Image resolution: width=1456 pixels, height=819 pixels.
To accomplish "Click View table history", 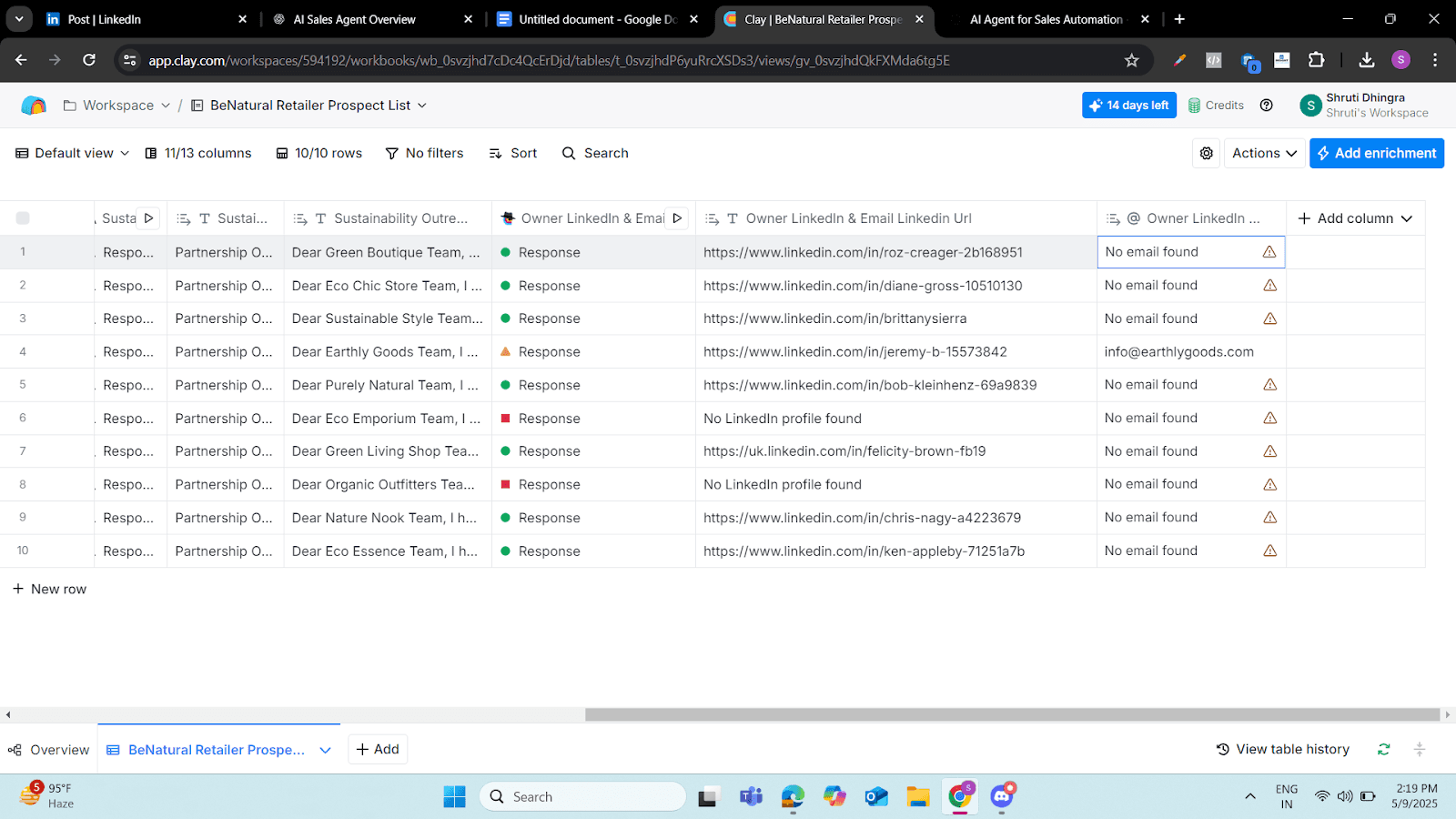I will pyautogui.click(x=1283, y=749).
